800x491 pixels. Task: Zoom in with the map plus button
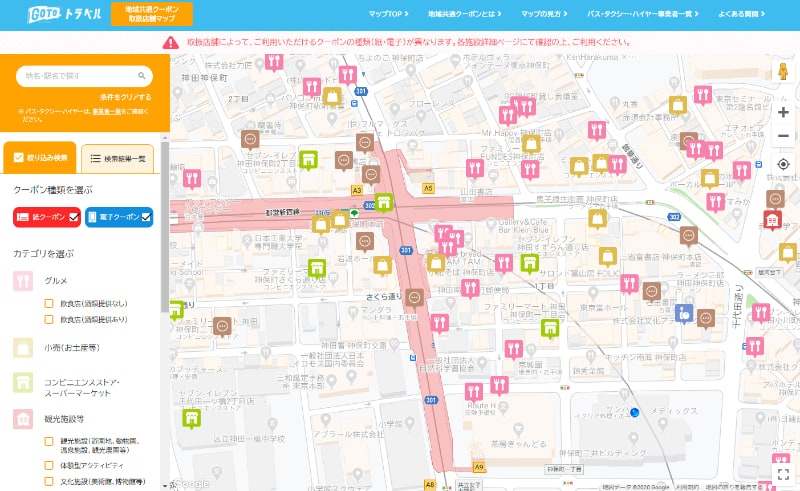[x=783, y=112]
